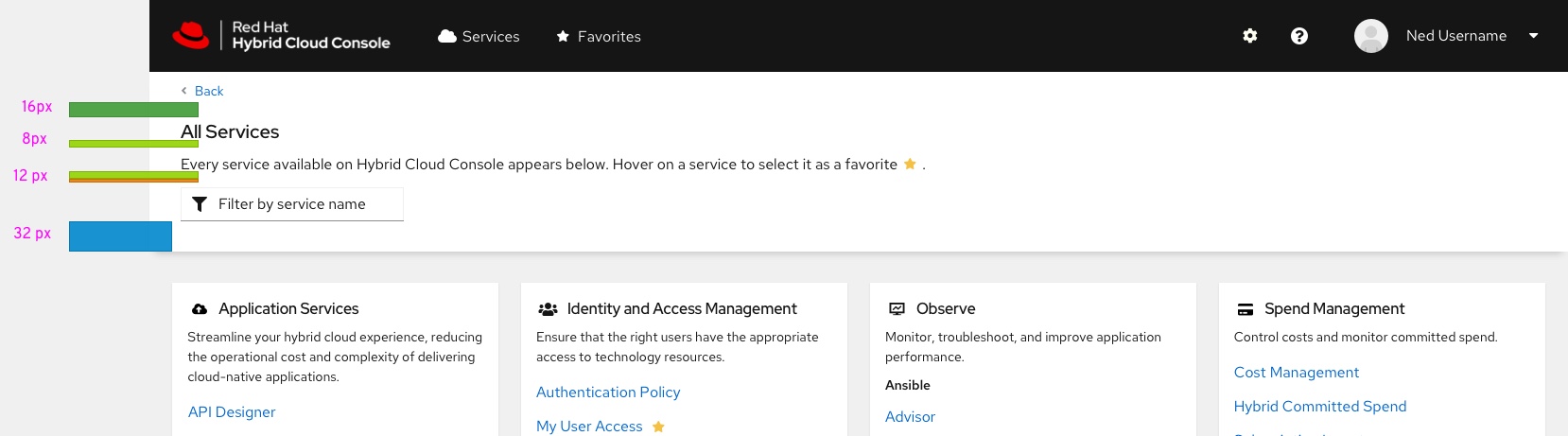The width and height of the screenshot is (1568, 436).
Task: Open the Authentication Policy link
Action: pos(608,392)
